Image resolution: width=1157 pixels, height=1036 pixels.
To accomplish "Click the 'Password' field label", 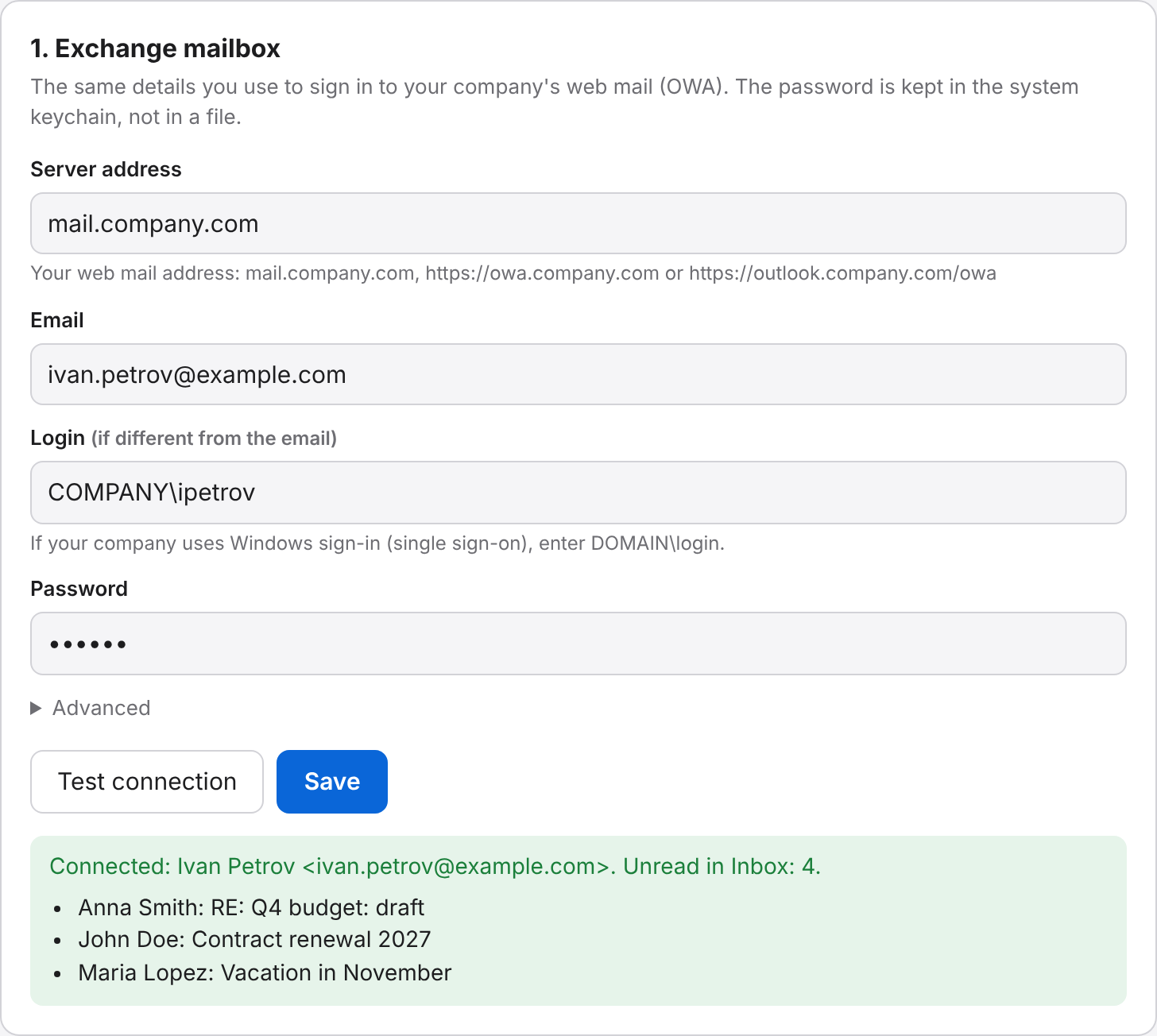I will 79,589.
